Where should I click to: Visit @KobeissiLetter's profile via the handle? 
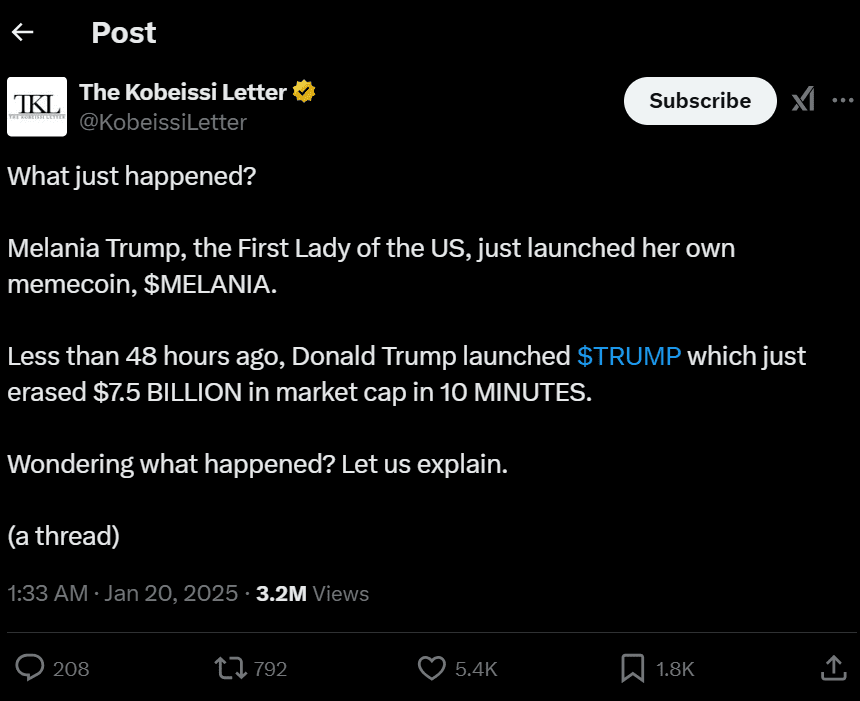[x=162, y=122]
